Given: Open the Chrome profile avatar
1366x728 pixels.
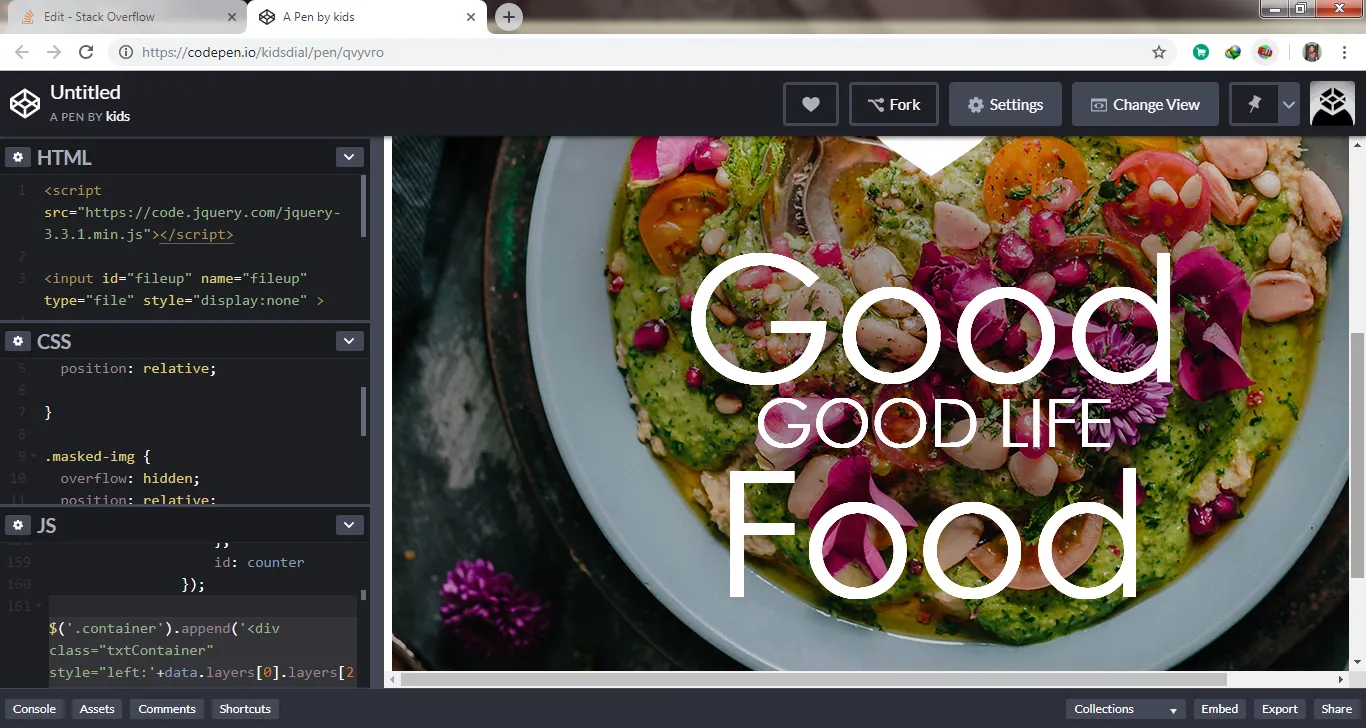Looking at the screenshot, I should 1312,52.
